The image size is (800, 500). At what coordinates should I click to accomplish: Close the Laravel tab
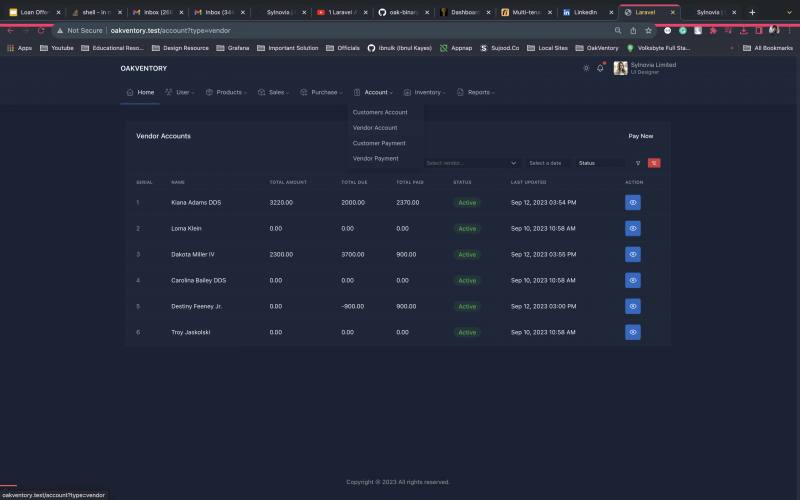point(672,12)
